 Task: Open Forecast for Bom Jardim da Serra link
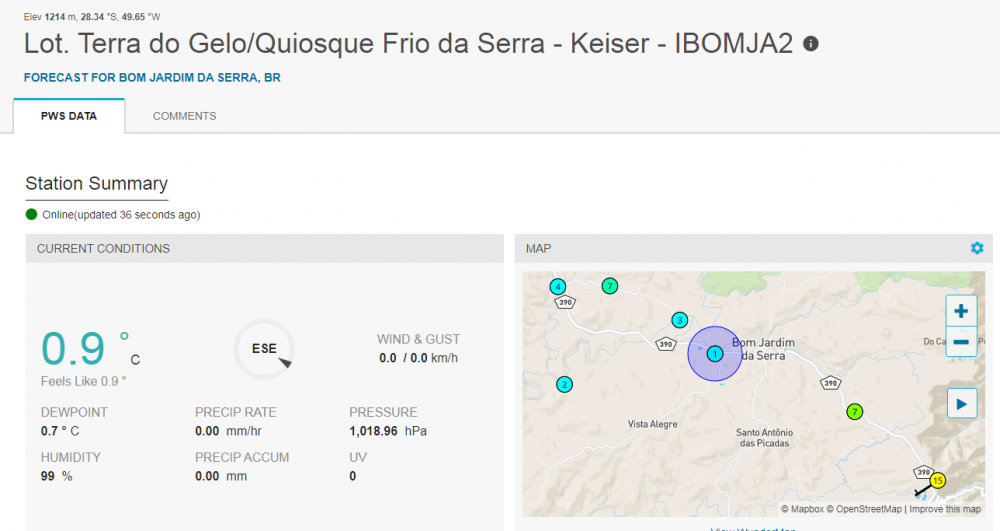click(x=152, y=77)
